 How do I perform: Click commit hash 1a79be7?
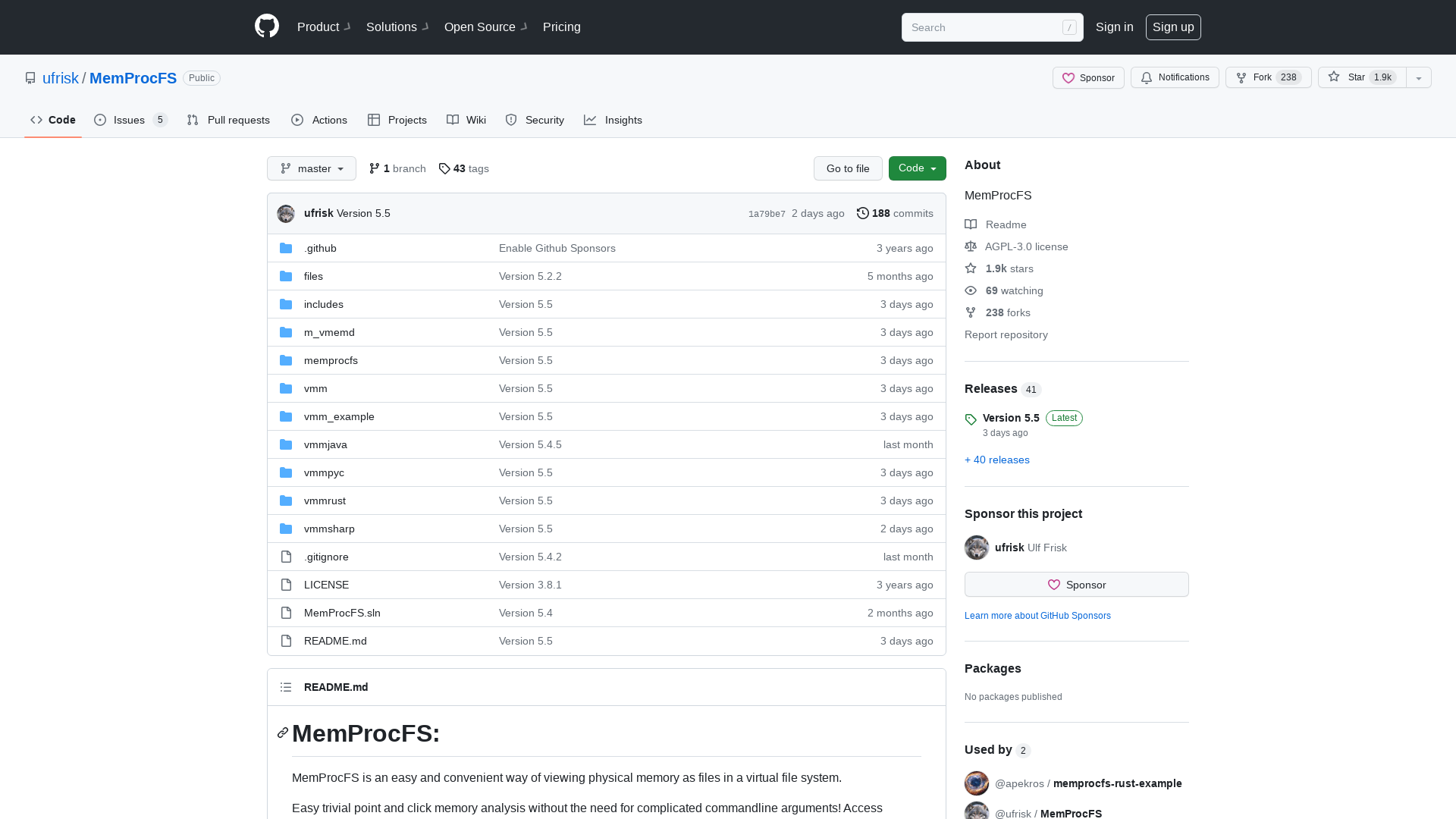point(767,214)
